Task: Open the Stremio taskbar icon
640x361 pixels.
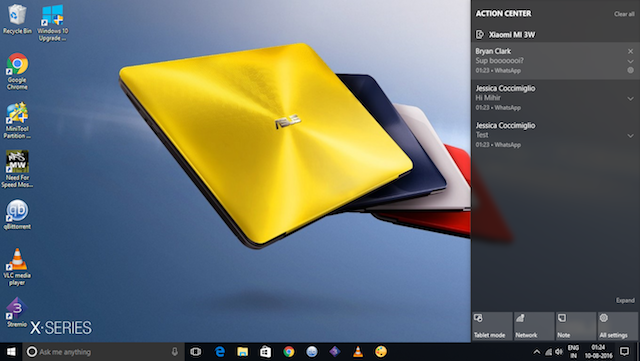Action: (x=335, y=352)
